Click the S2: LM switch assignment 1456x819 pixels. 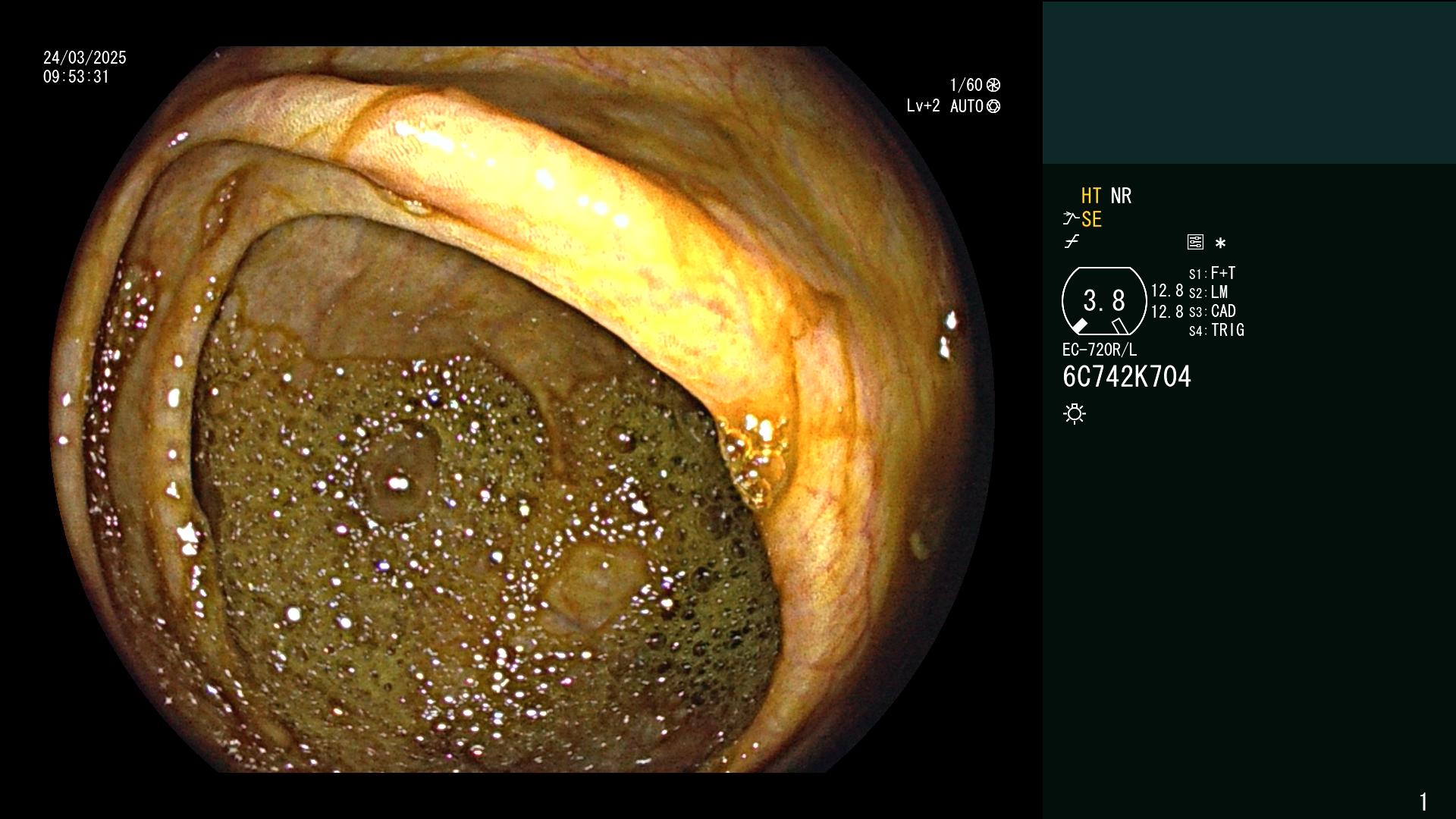pyautogui.click(x=1208, y=292)
